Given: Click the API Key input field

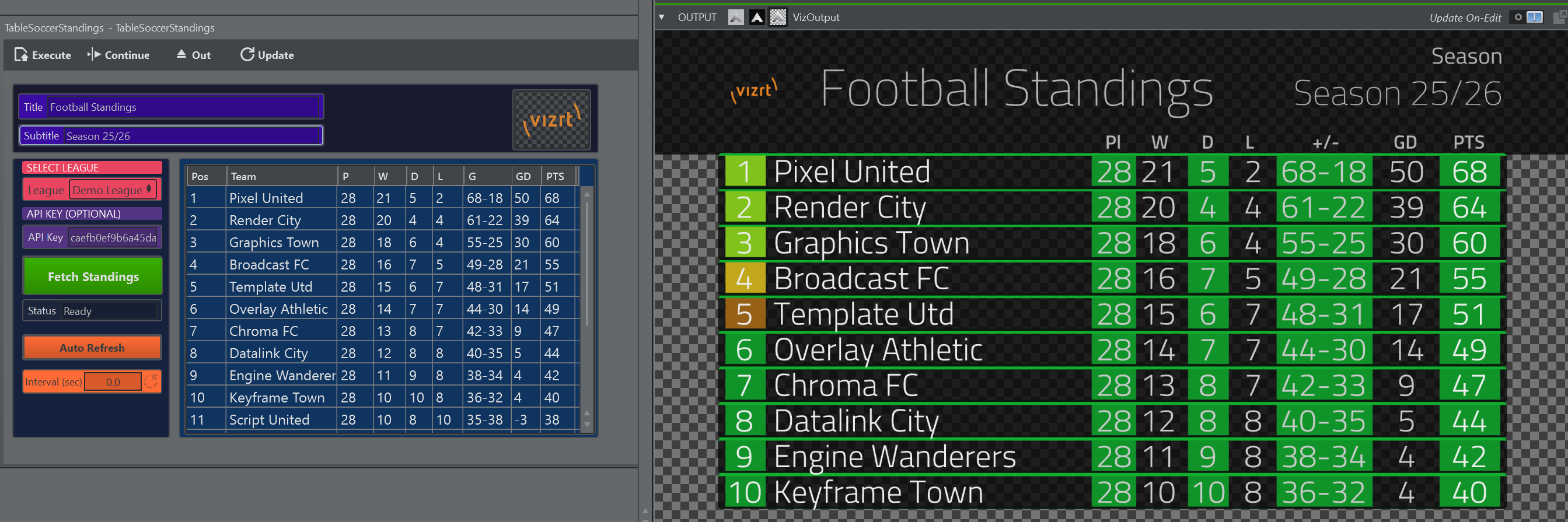Looking at the screenshot, I should (113, 237).
